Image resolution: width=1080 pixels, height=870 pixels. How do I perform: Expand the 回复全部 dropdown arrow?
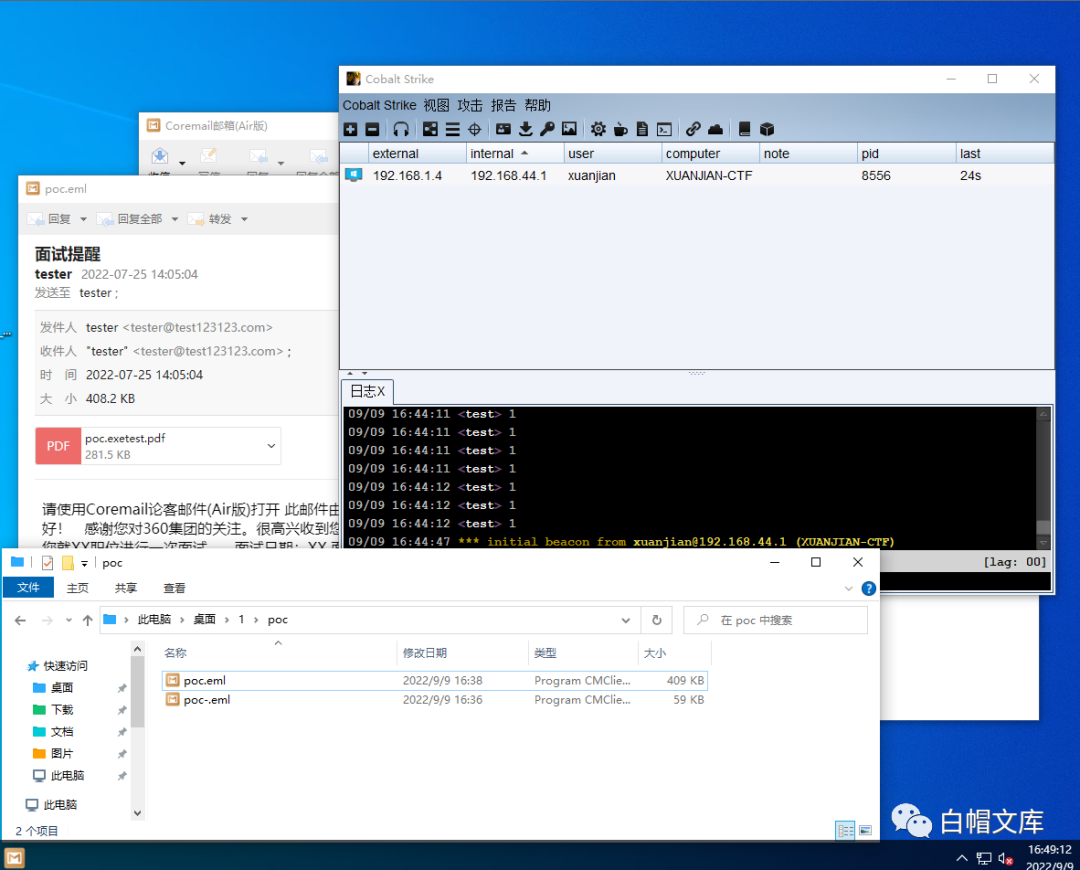tap(174, 219)
